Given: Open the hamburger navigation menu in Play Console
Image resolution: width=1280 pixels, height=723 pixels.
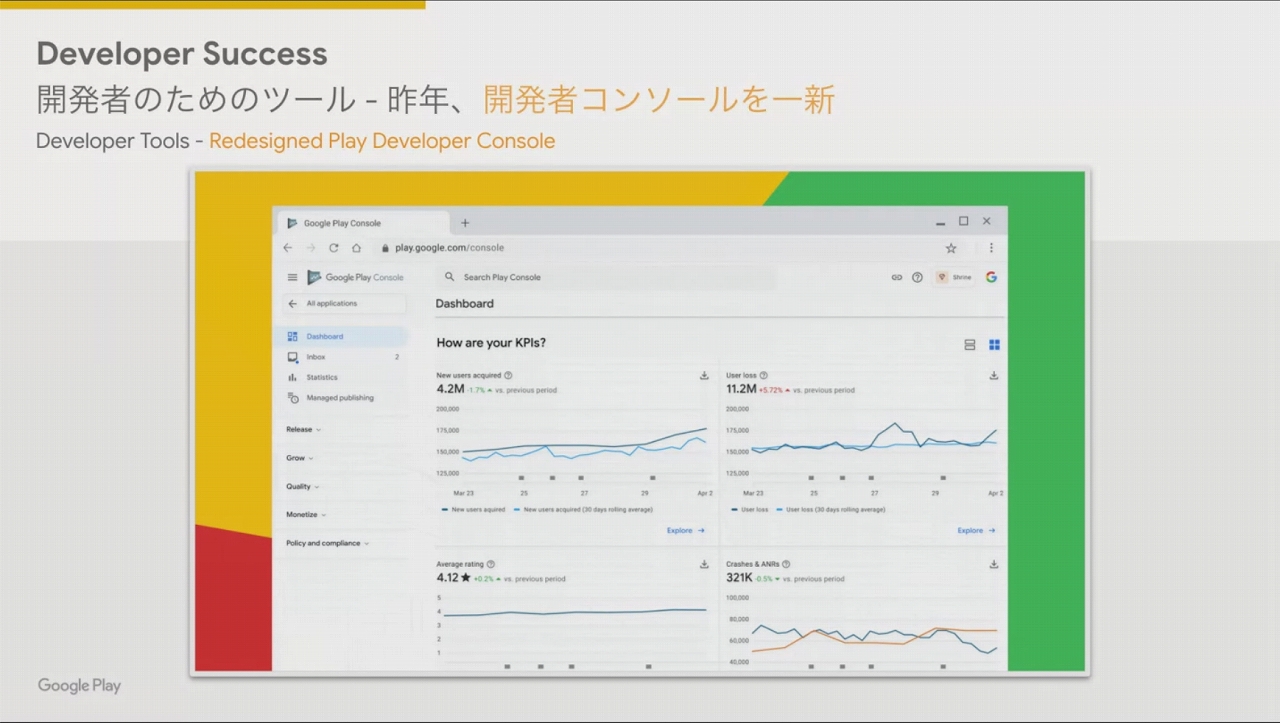Looking at the screenshot, I should click(x=292, y=277).
